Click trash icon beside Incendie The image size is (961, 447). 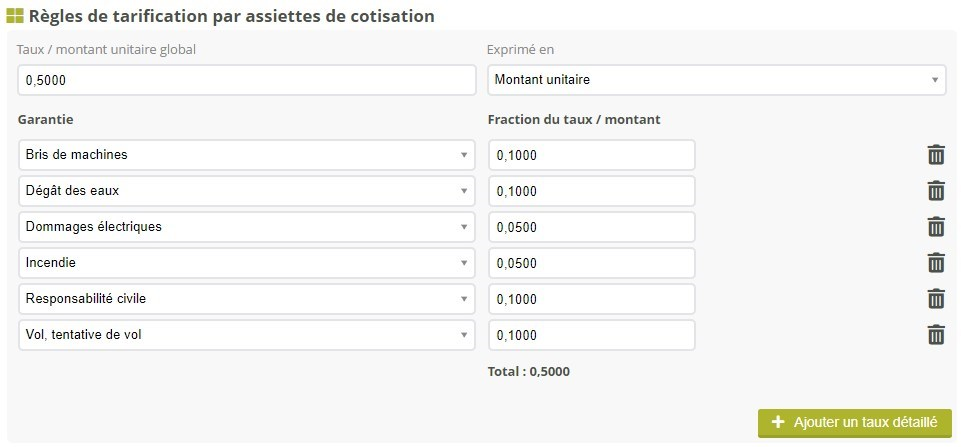click(936, 263)
